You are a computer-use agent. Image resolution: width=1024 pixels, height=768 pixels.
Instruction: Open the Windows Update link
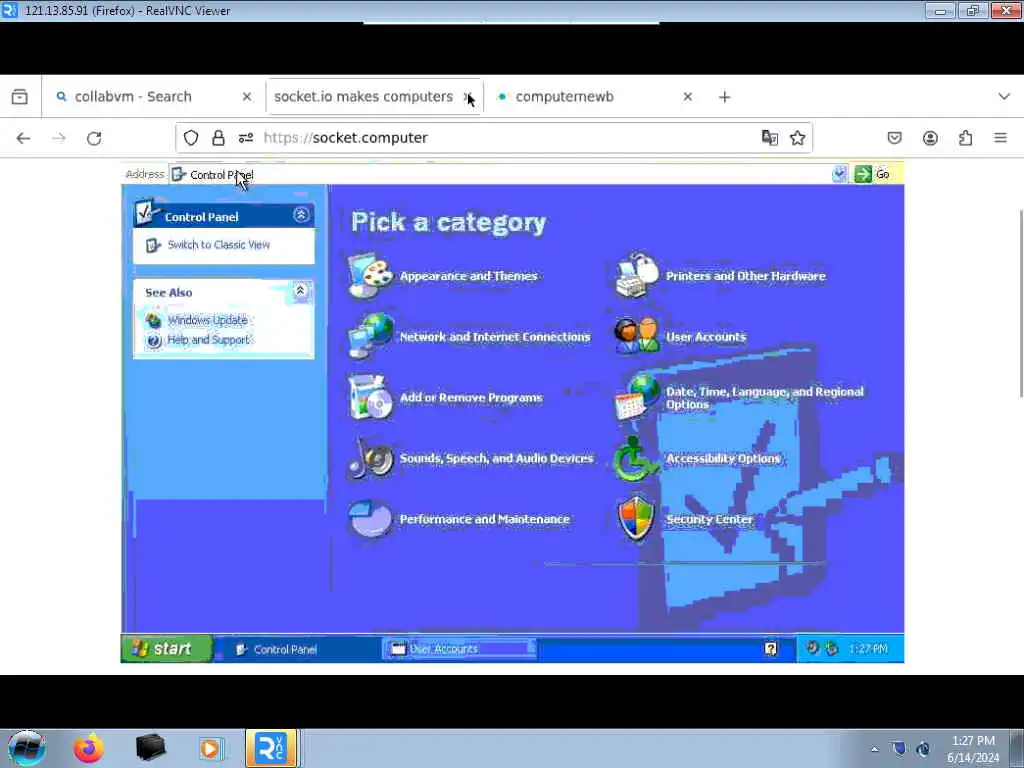(208, 320)
